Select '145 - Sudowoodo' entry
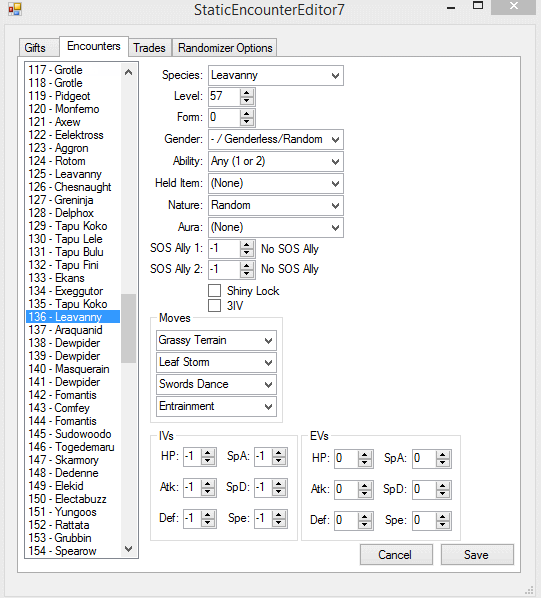The height and width of the screenshot is (598, 541). pos(73,434)
